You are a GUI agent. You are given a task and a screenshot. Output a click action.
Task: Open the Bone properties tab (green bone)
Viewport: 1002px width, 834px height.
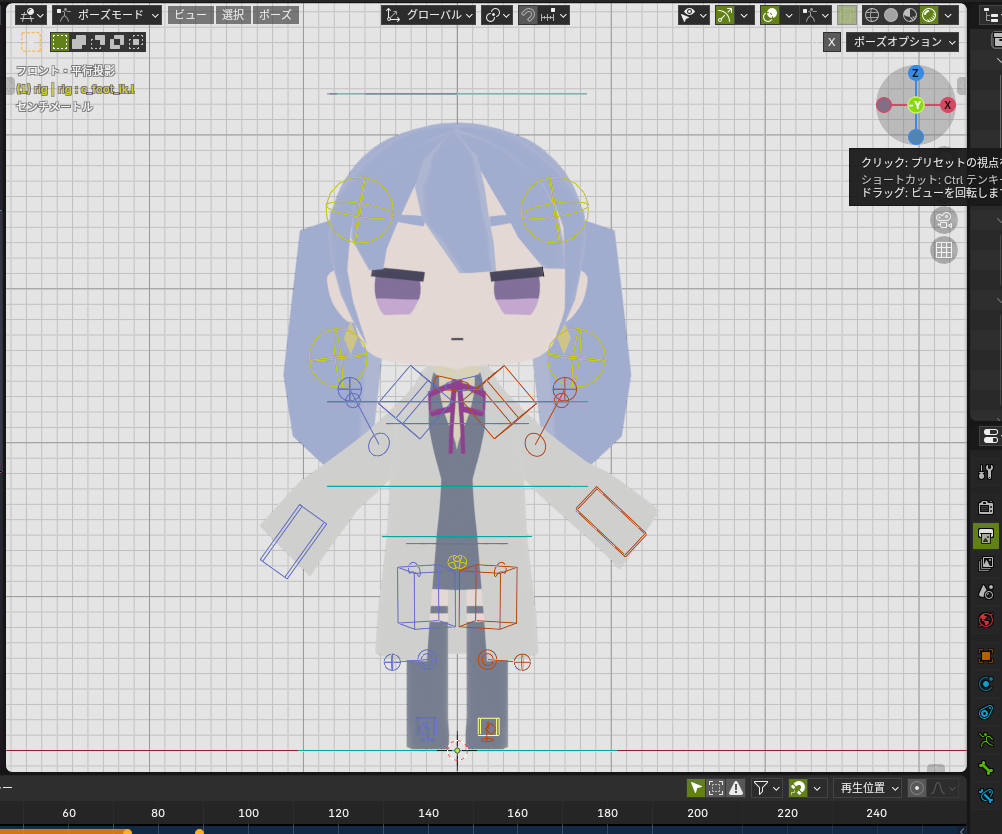click(986, 769)
